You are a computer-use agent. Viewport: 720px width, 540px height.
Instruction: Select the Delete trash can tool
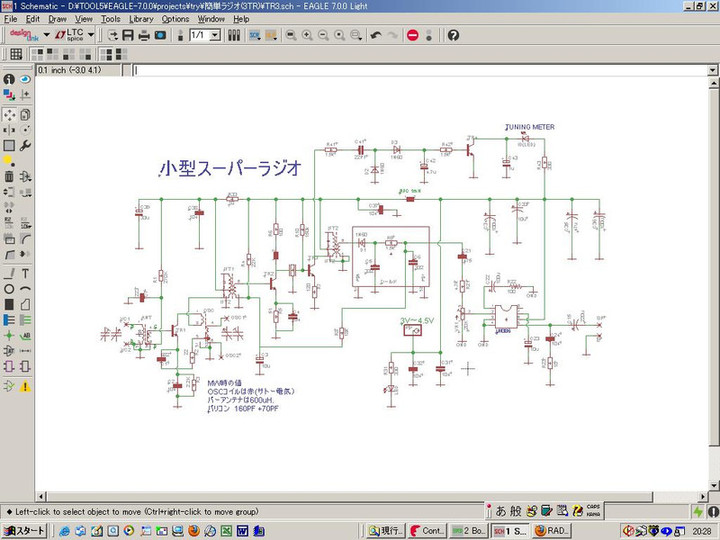coord(9,177)
